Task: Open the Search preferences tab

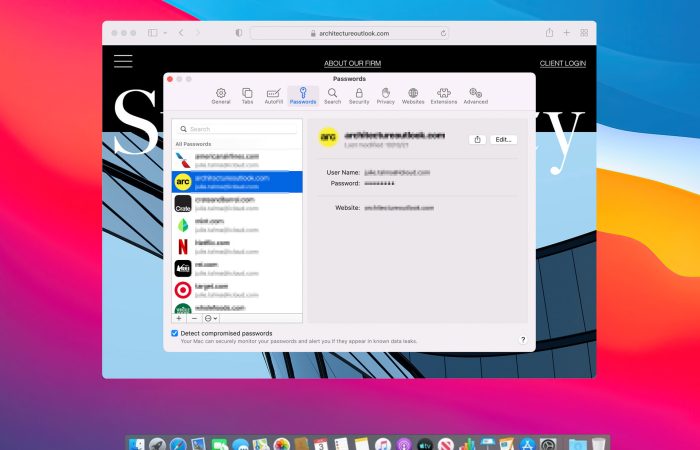Action: [332, 96]
